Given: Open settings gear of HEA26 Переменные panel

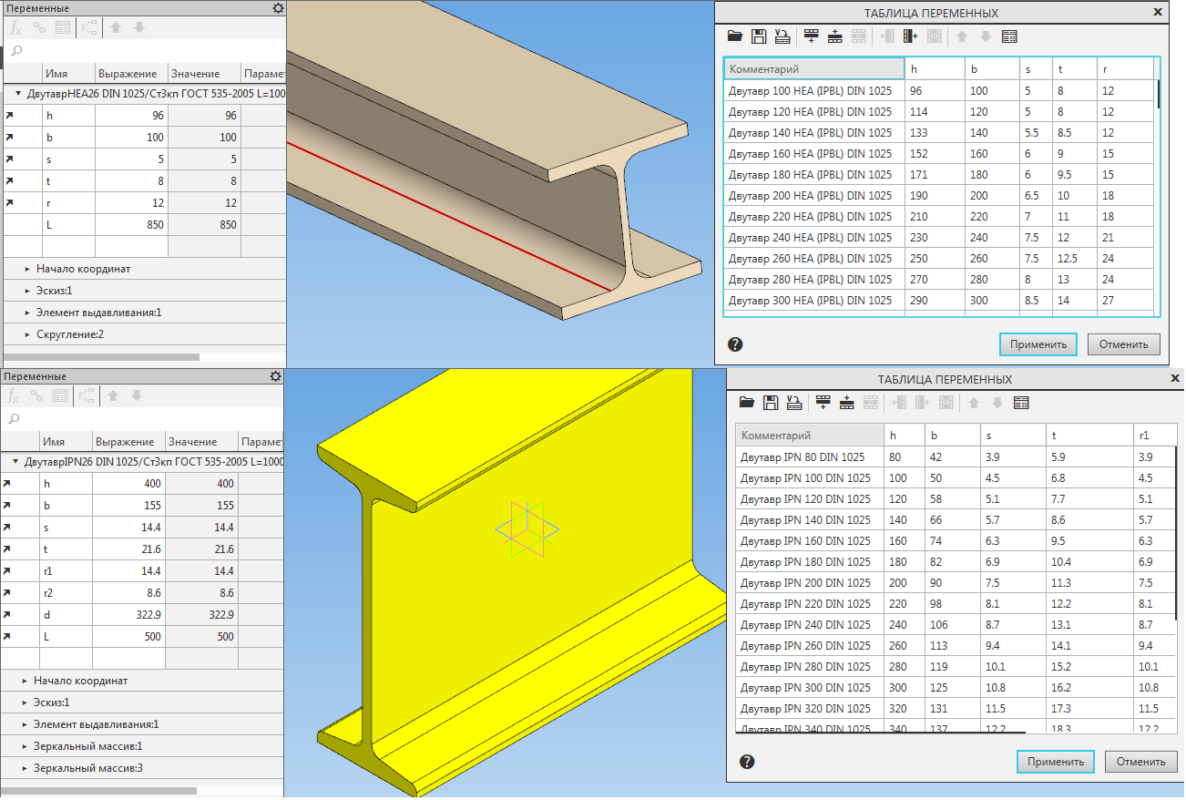Looking at the screenshot, I should coord(278,8).
